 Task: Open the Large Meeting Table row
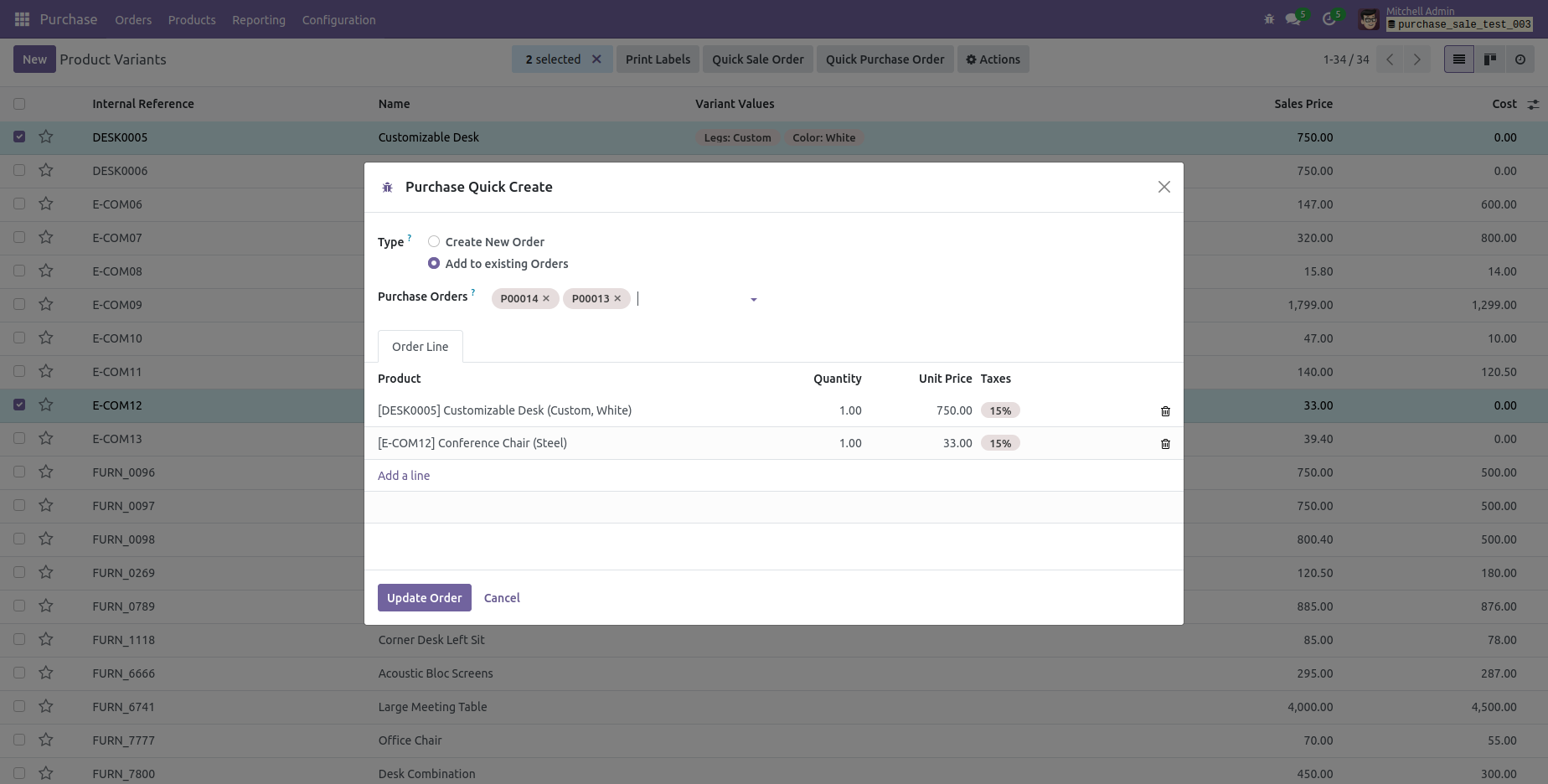click(774, 707)
